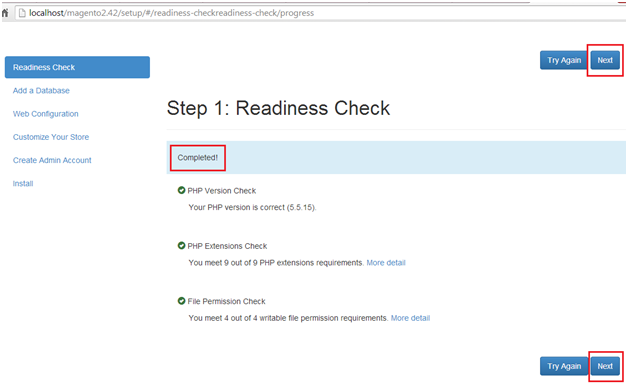Click the green checkmark next to PHP Version Check
This screenshot has width=628, height=388.
point(181,190)
